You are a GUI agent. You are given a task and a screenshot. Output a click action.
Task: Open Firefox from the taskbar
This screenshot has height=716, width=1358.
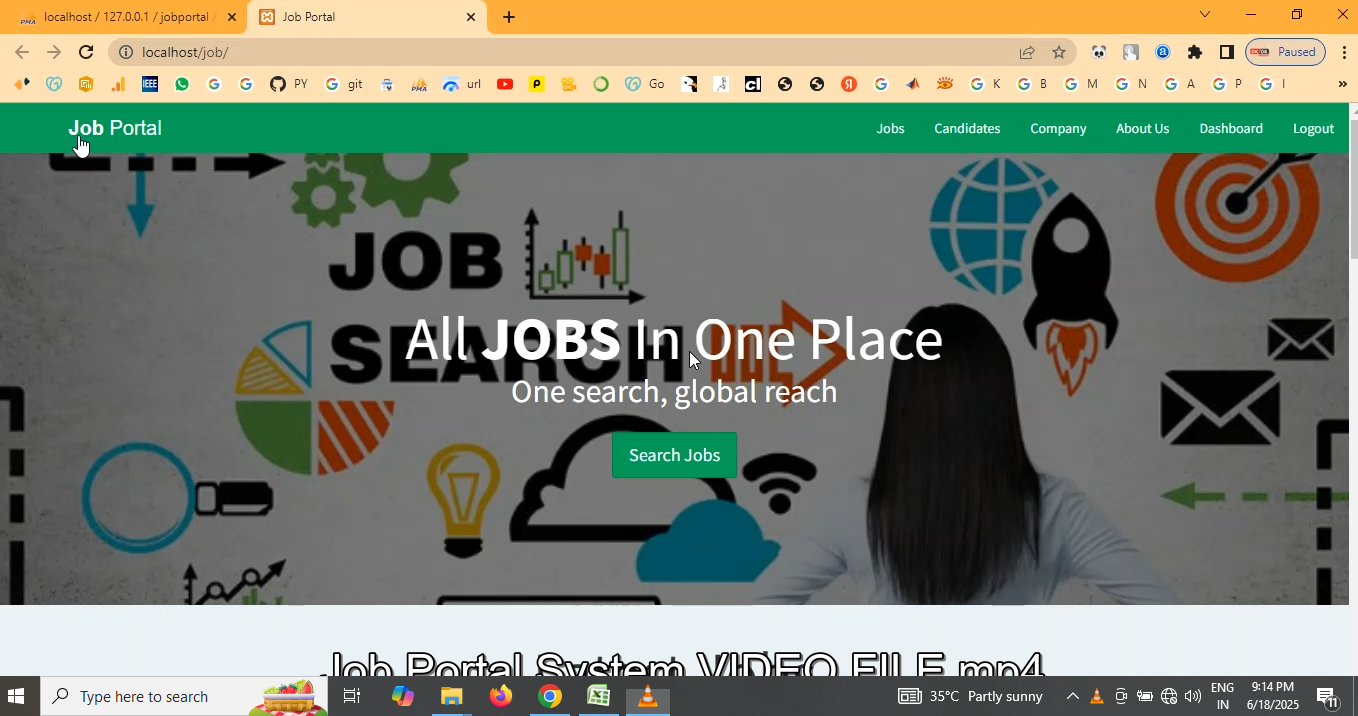501,696
